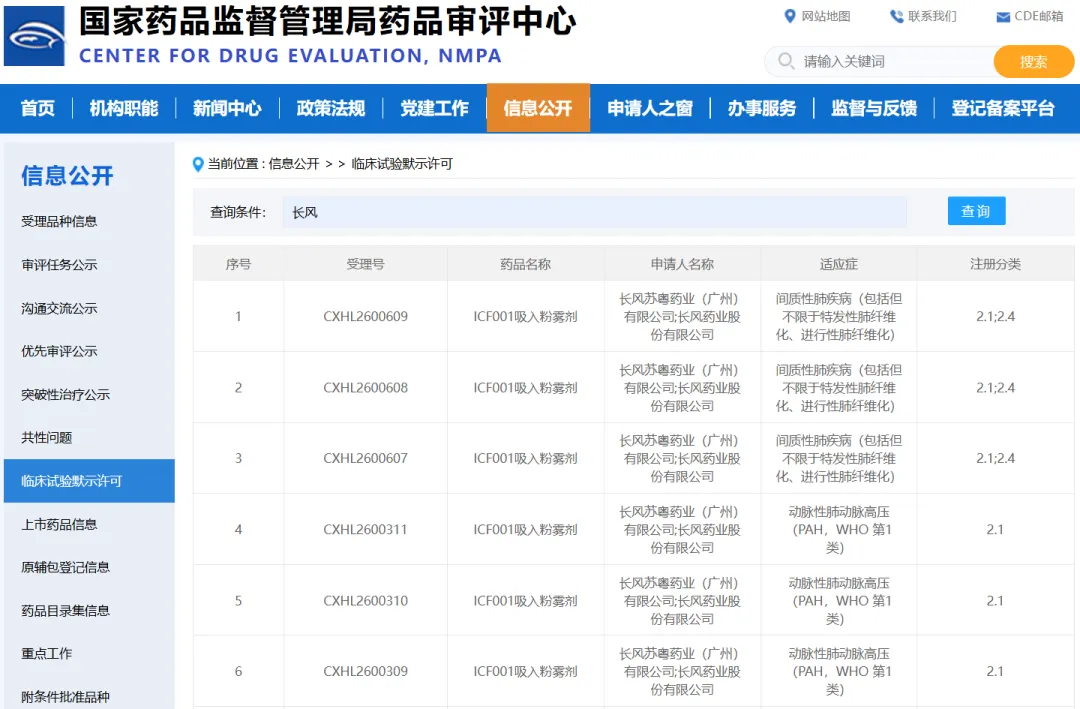This screenshot has height=709, width=1080.
Task: Open 申请人之窗 navigation menu
Action: click(x=650, y=108)
